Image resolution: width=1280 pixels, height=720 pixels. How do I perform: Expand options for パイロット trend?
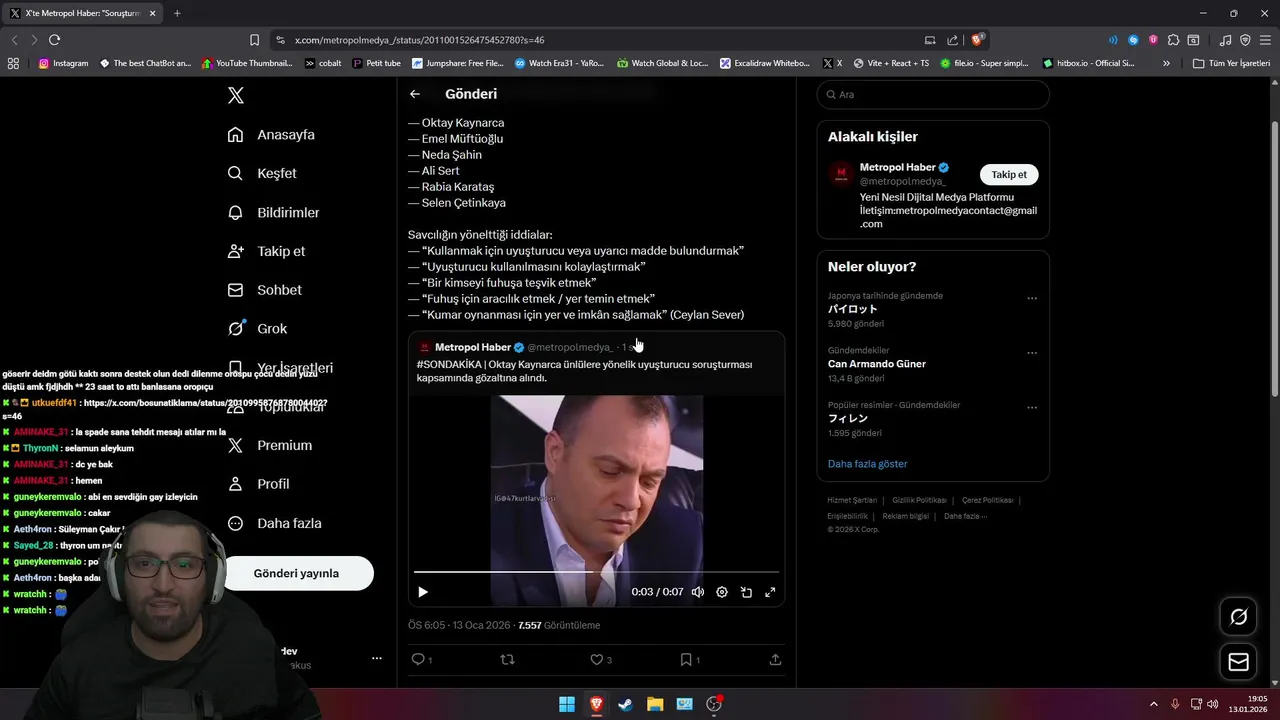[x=1032, y=298]
